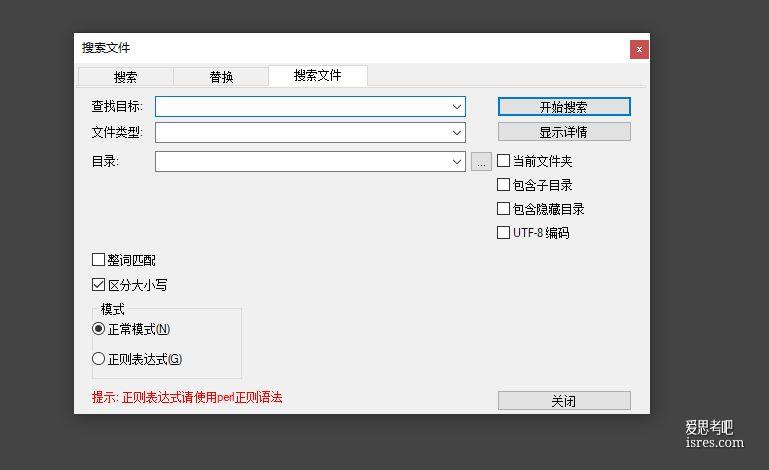
Task: Close the 搜索文件 dialog with red X
Action: 639,49
